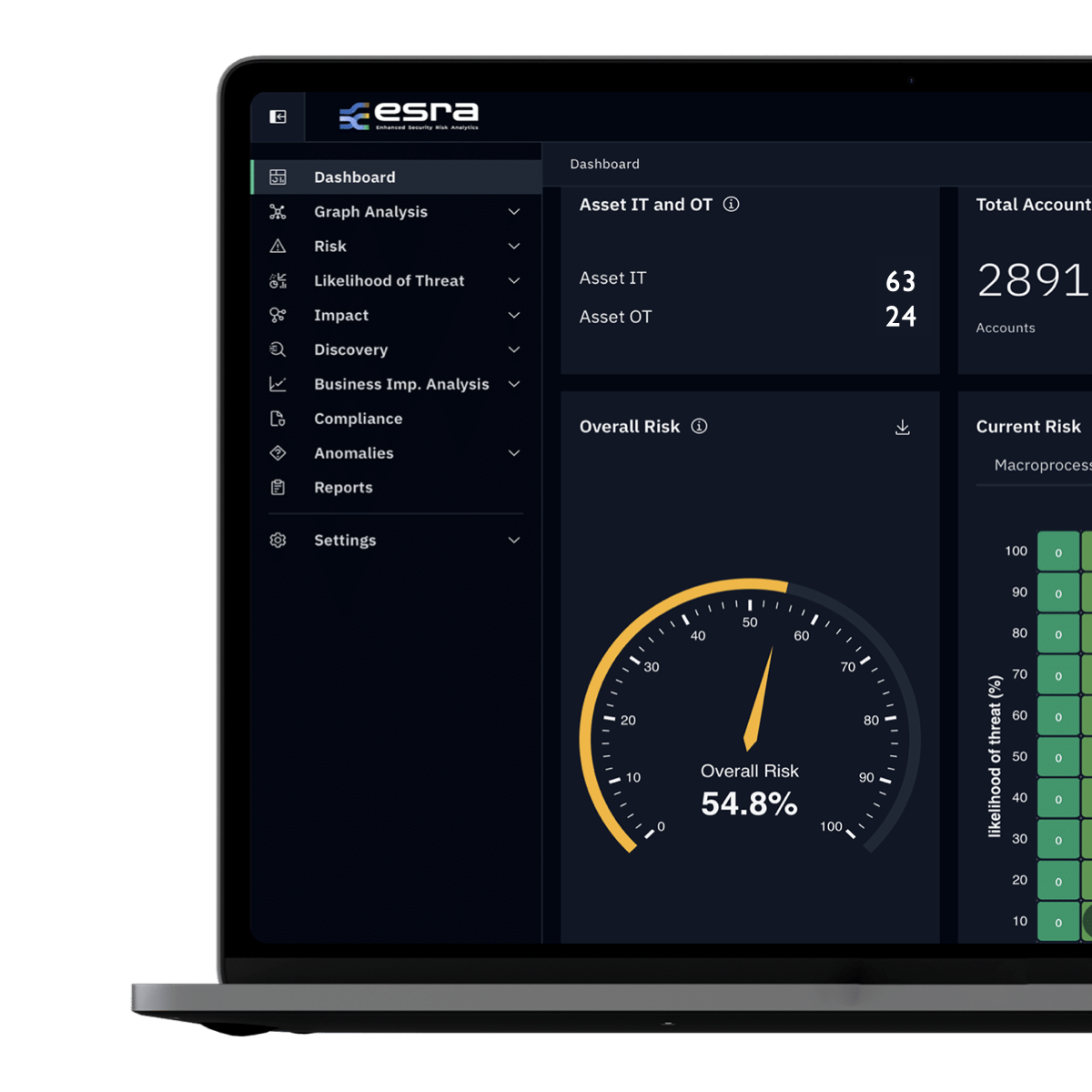Open the Reports menu item

coord(343,488)
